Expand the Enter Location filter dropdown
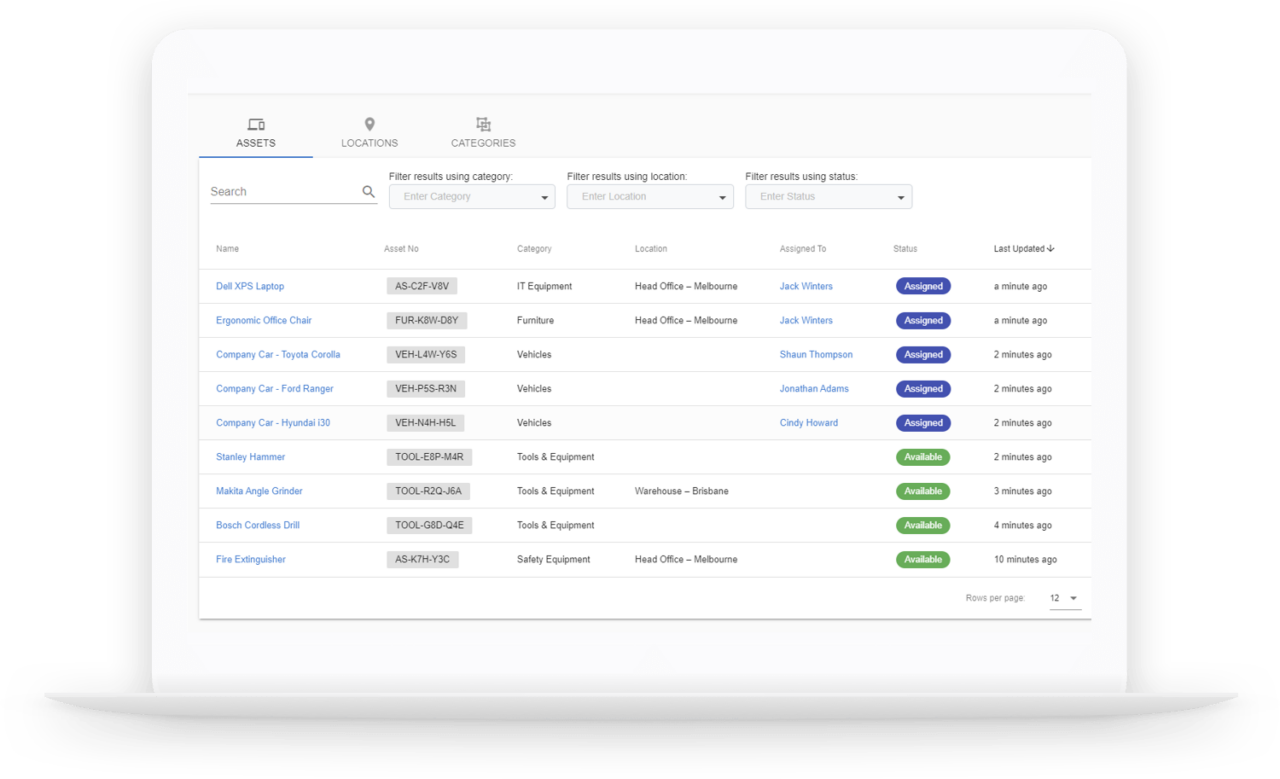 point(650,197)
